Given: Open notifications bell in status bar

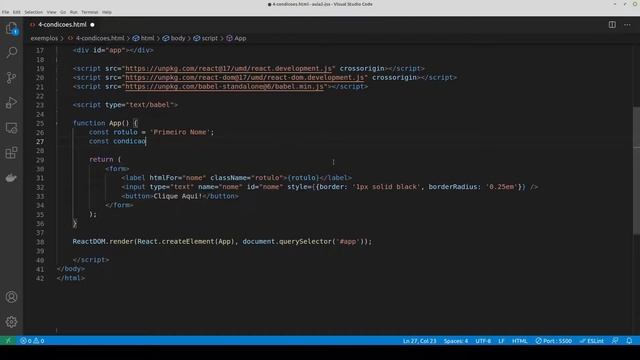Looking at the screenshot, I should click(629, 341).
